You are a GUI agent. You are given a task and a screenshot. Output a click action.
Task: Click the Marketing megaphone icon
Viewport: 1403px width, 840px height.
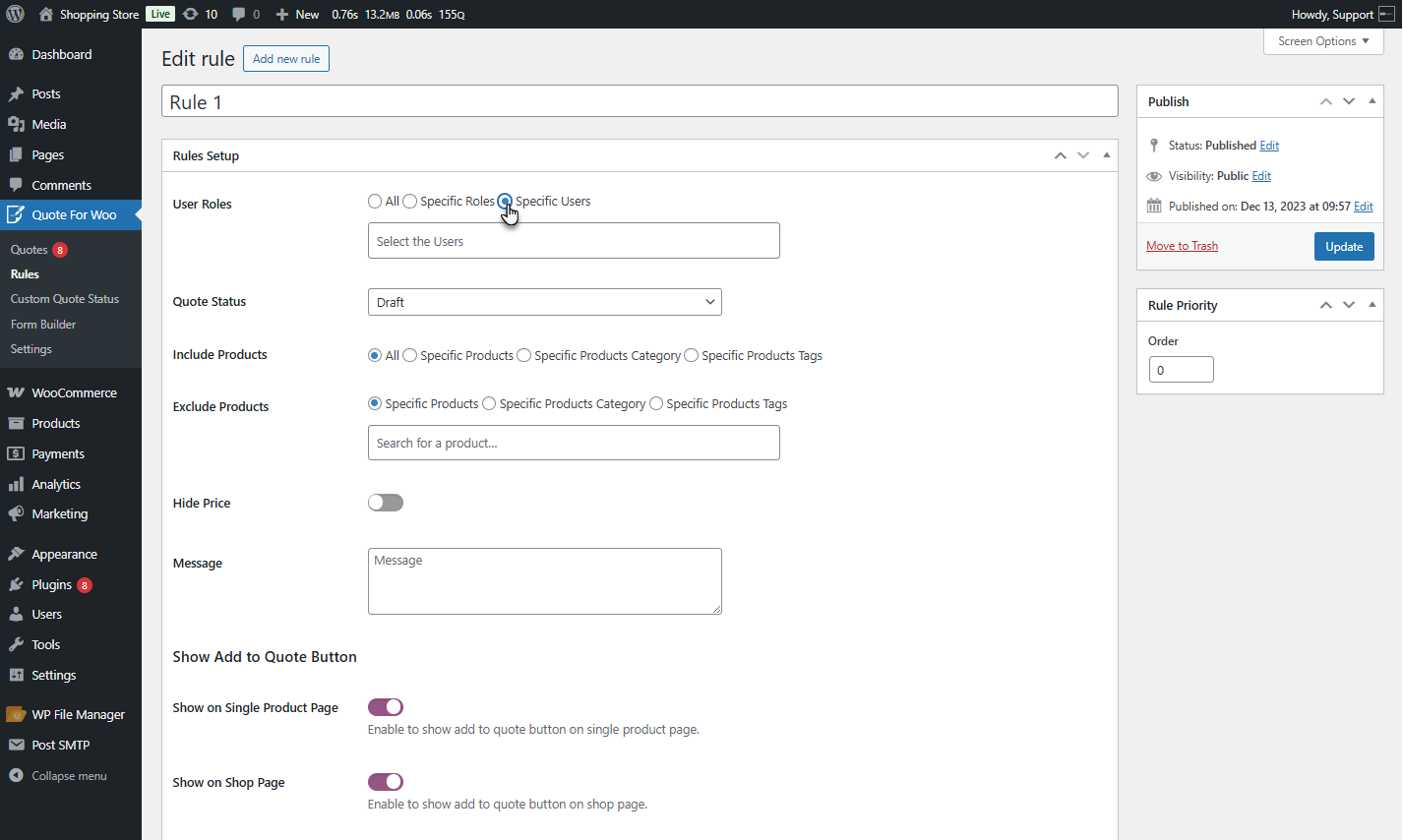pyautogui.click(x=16, y=513)
